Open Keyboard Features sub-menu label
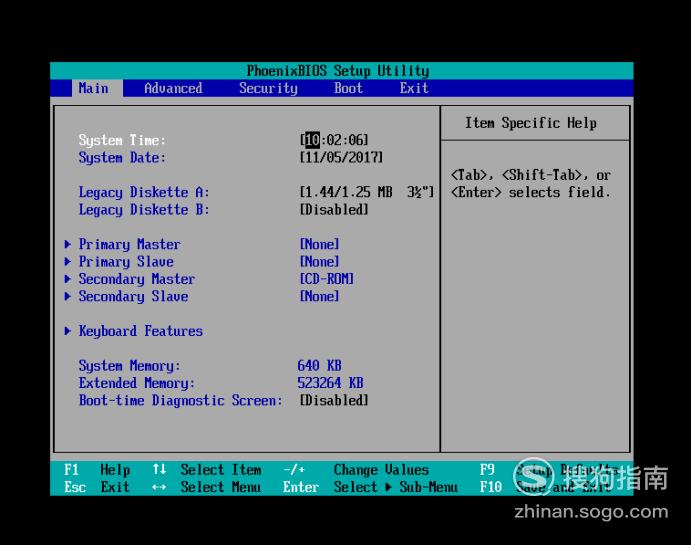 141,331
